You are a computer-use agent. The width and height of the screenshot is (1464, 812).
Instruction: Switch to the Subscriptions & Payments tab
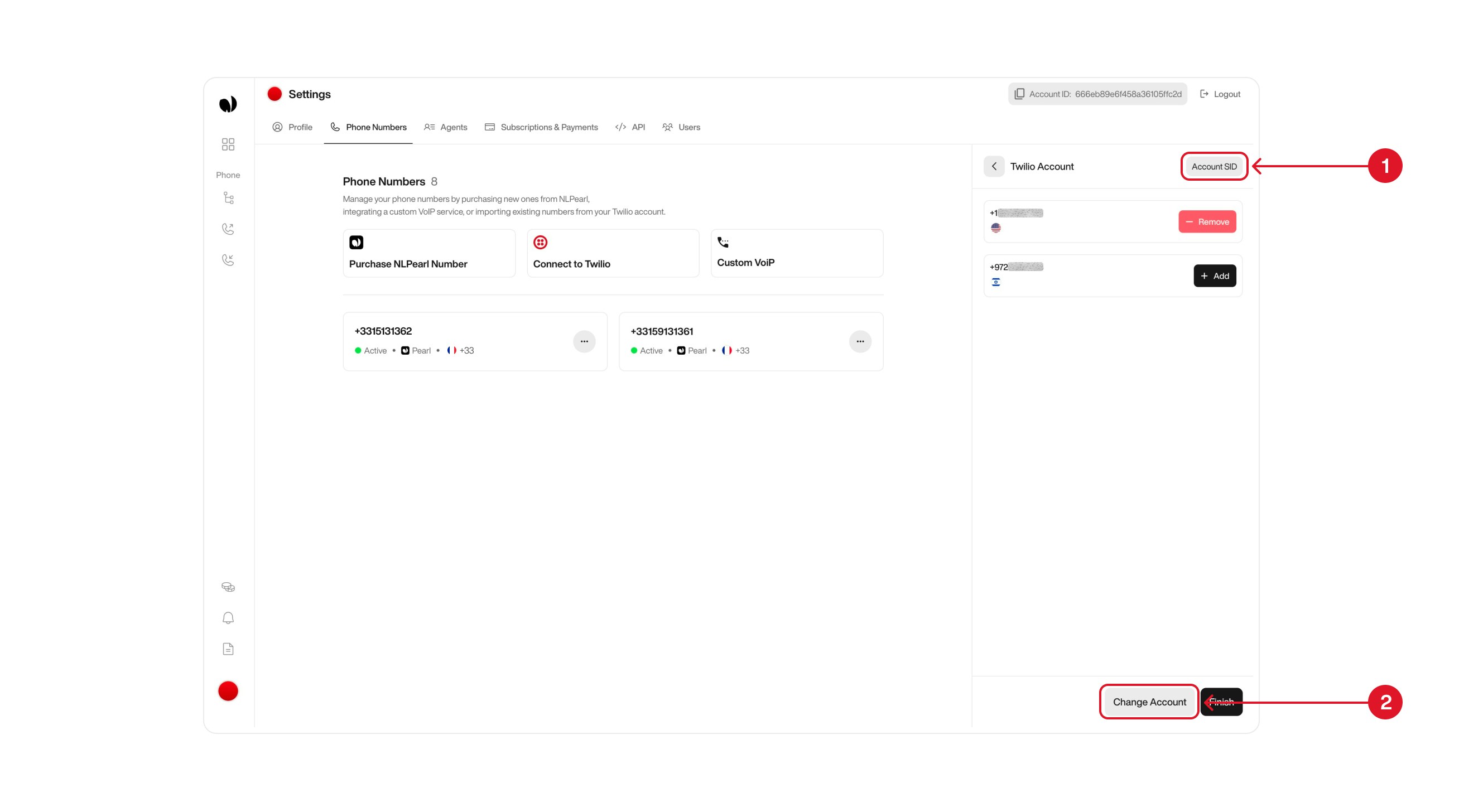542,127
